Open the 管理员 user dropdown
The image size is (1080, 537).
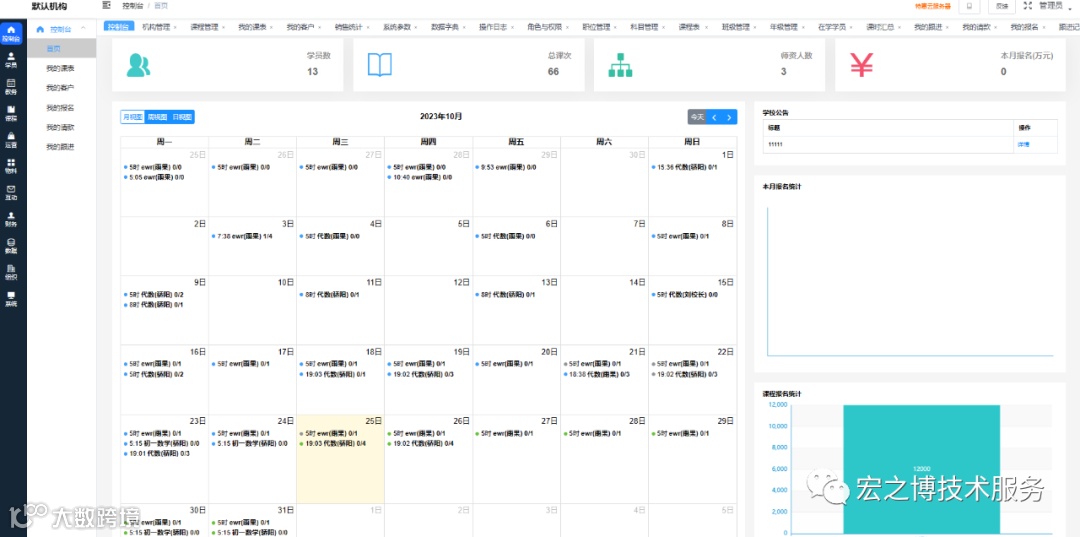coord(1055,6)
